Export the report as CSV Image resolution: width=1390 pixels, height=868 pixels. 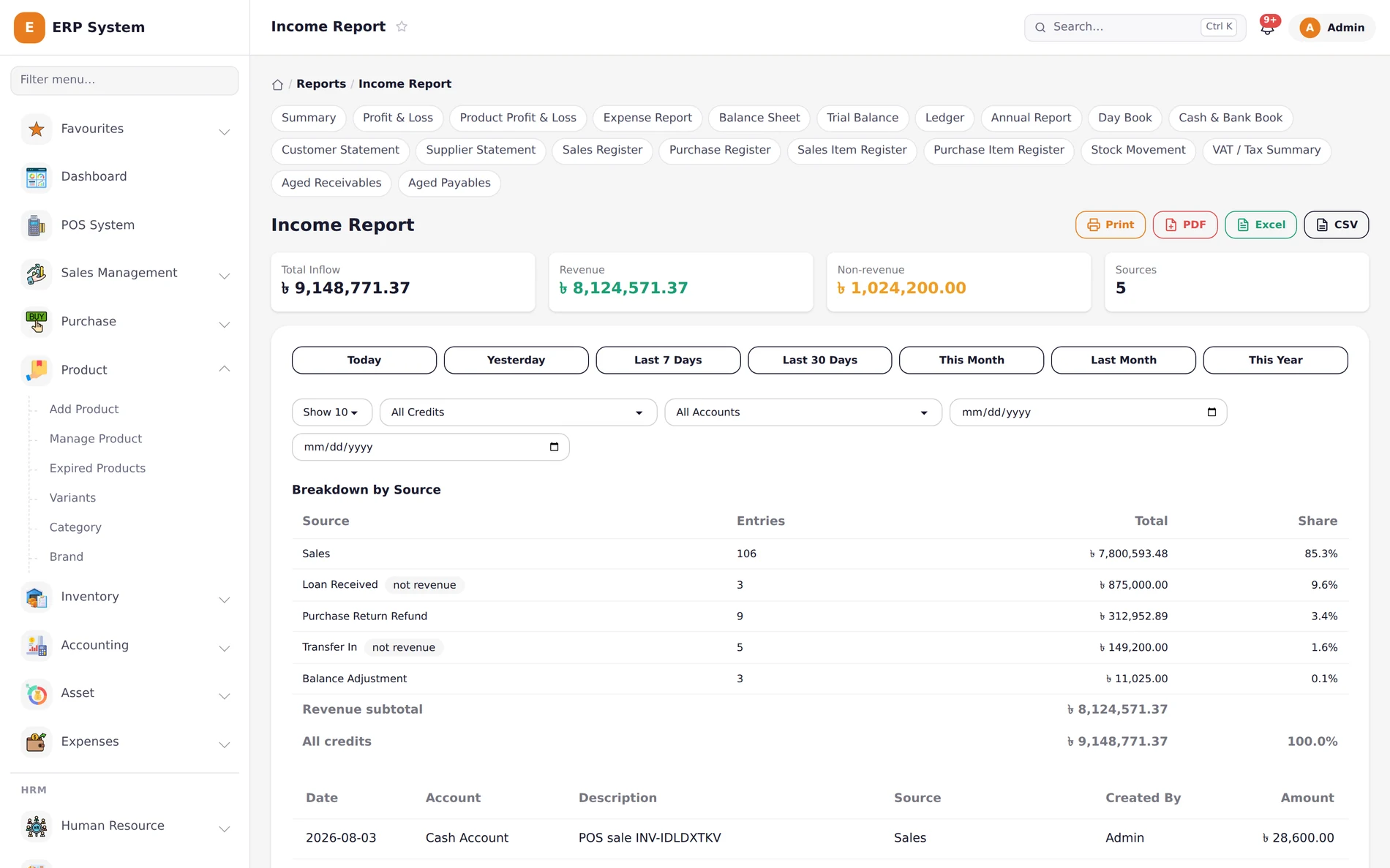coord(1336,225)
